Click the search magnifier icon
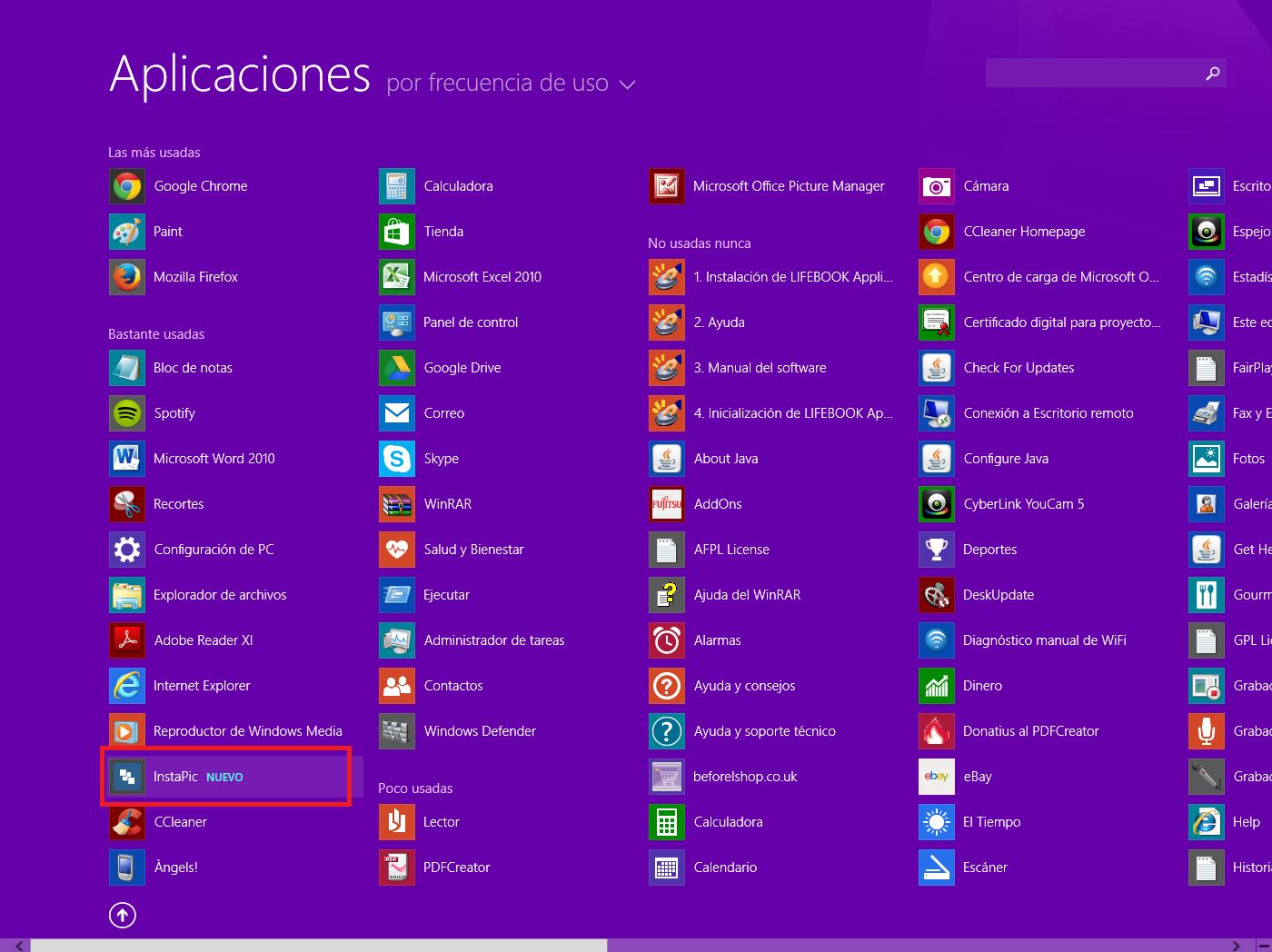Image resolution: width=1272 pixels, height=952 pixels. pyautogui.click(x=1212, y=74)
